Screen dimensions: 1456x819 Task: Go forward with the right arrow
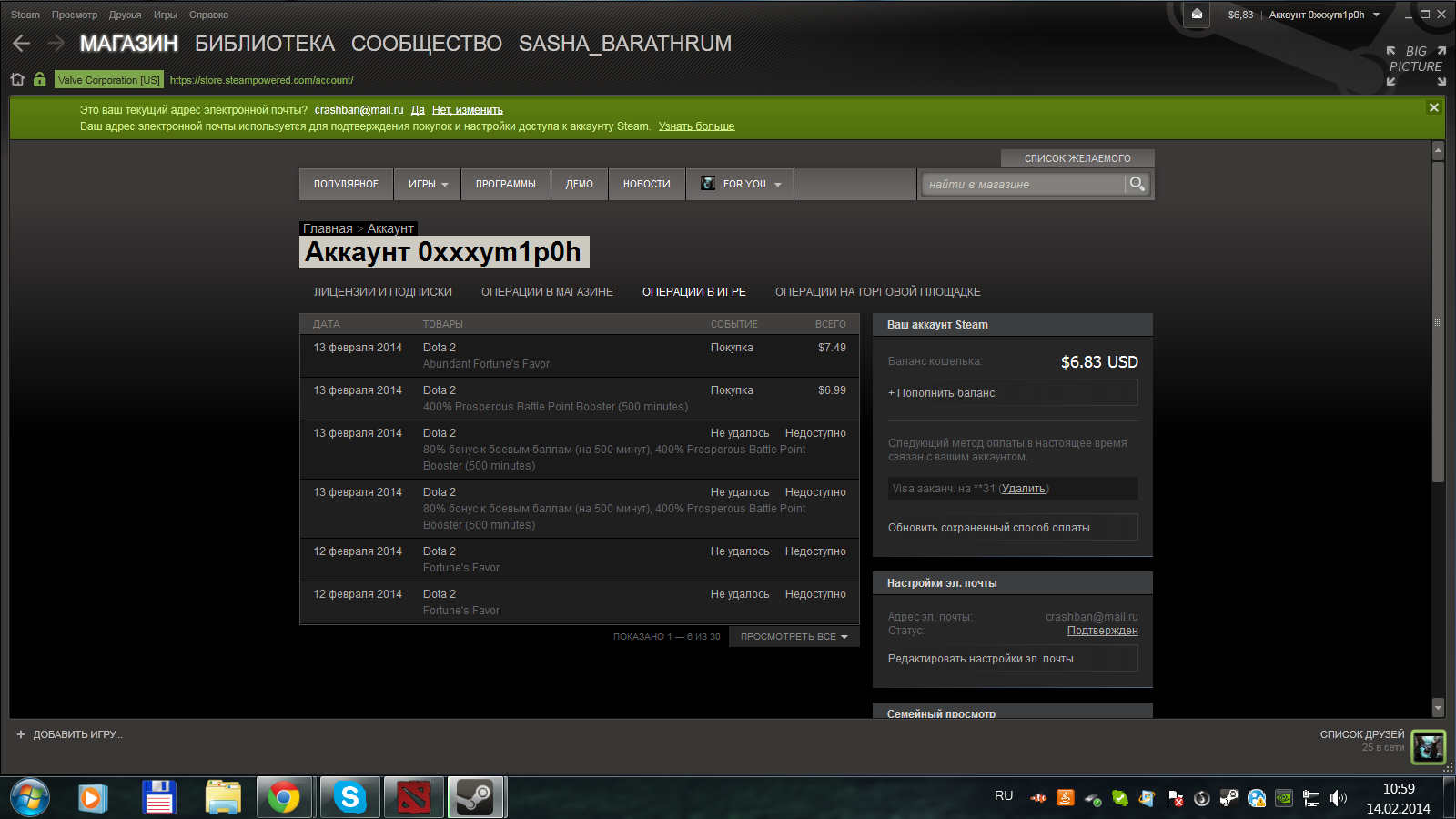click(x=56, y=43)
